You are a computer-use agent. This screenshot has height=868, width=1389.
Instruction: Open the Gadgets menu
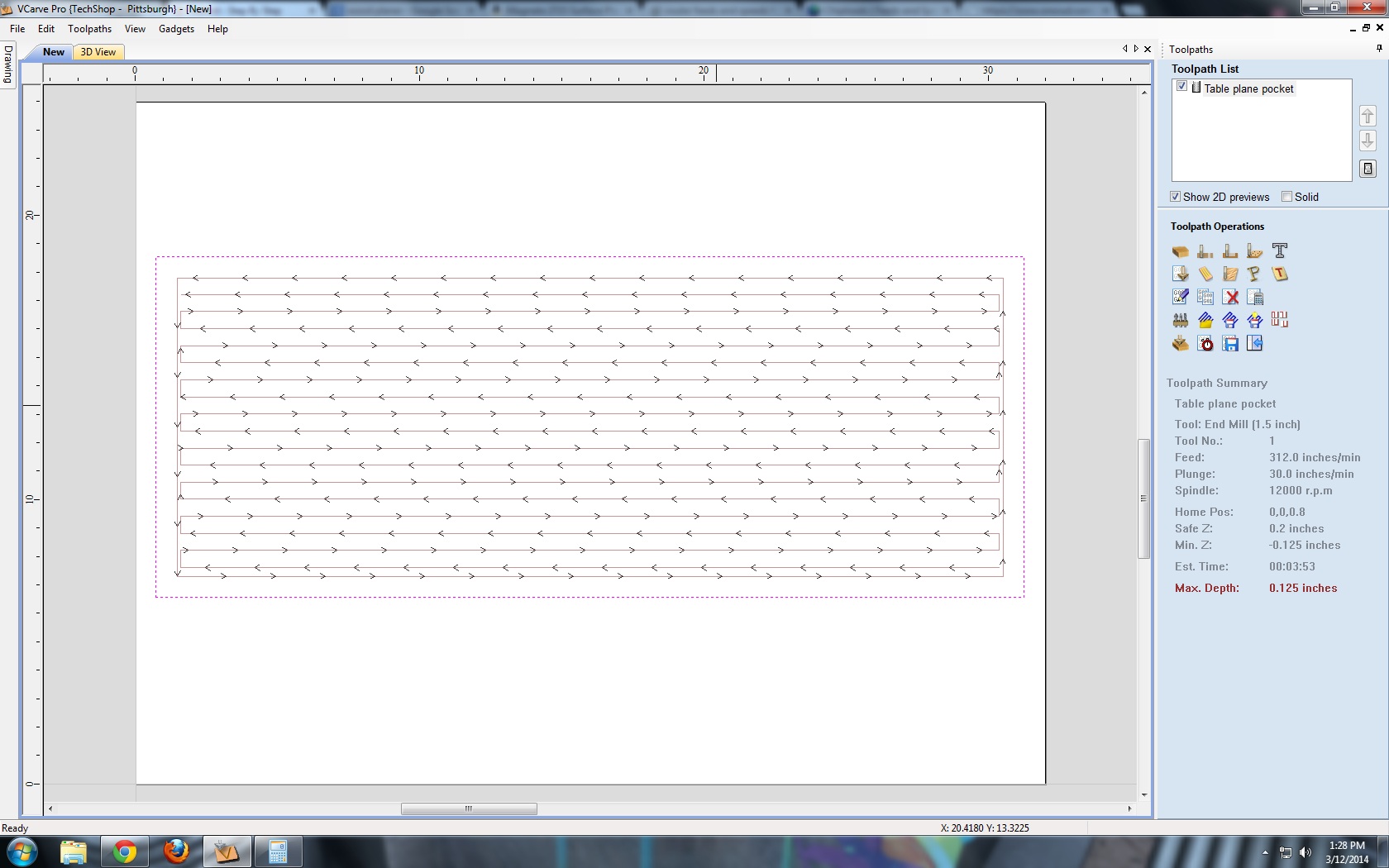tap(176, 29)
